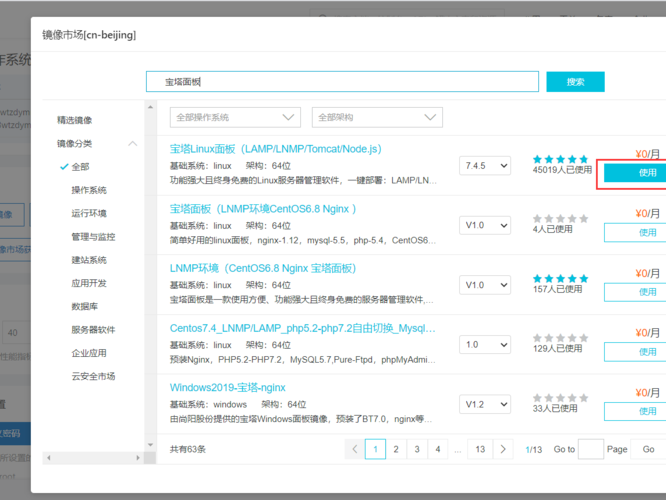Screen dimensions: 666x500
Task: Click the Go to page input box
Action: click(591, 449)
